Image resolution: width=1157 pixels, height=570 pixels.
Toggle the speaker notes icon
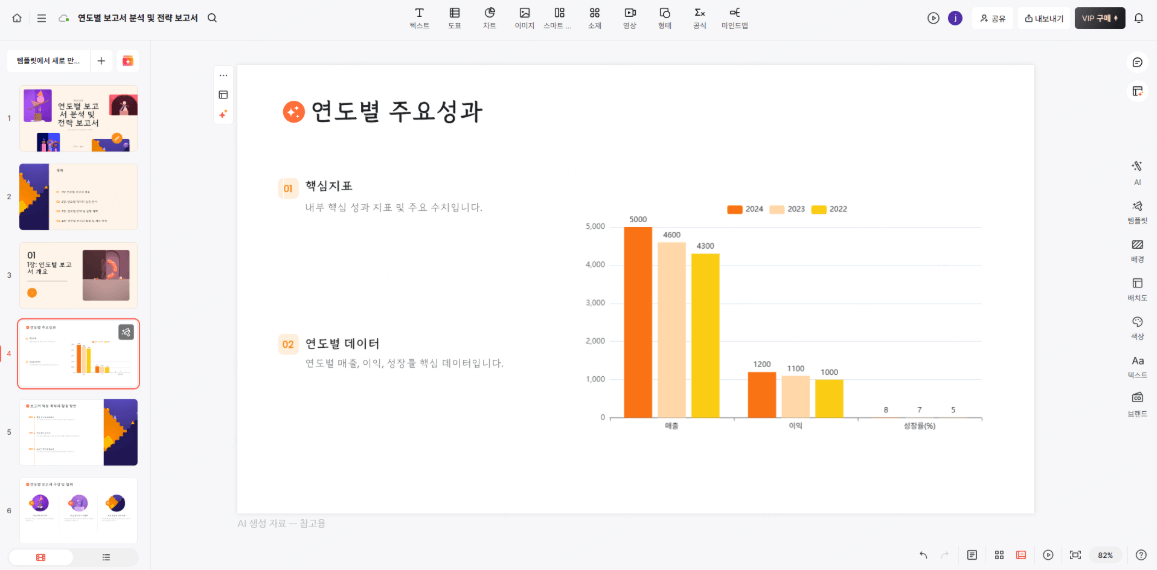pos(973,555)
